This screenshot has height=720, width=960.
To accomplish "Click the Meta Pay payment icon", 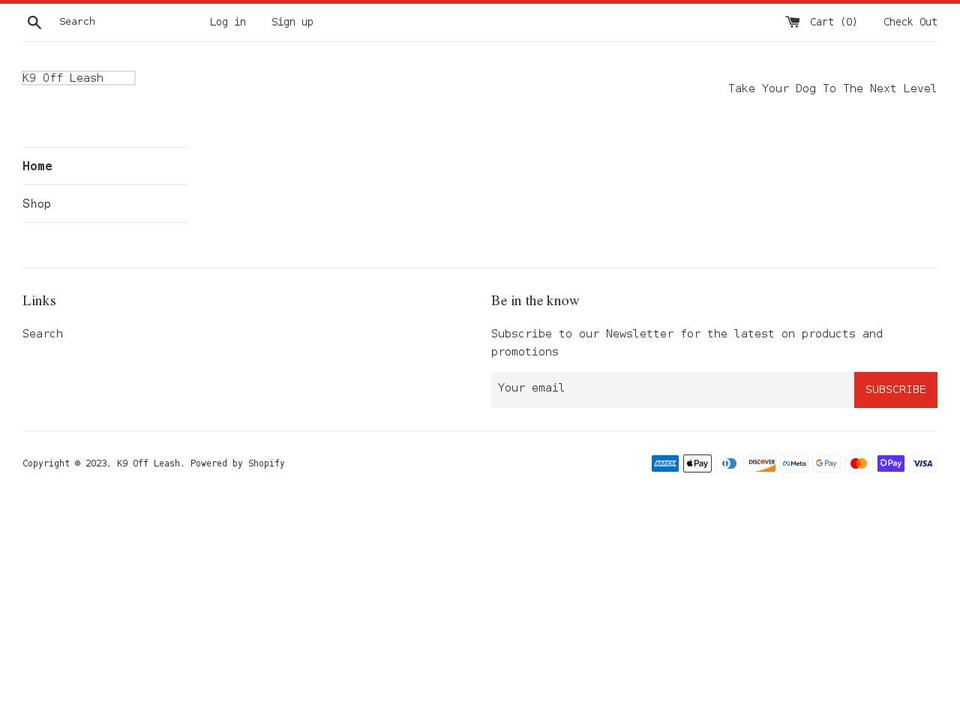I will [794, 463].
